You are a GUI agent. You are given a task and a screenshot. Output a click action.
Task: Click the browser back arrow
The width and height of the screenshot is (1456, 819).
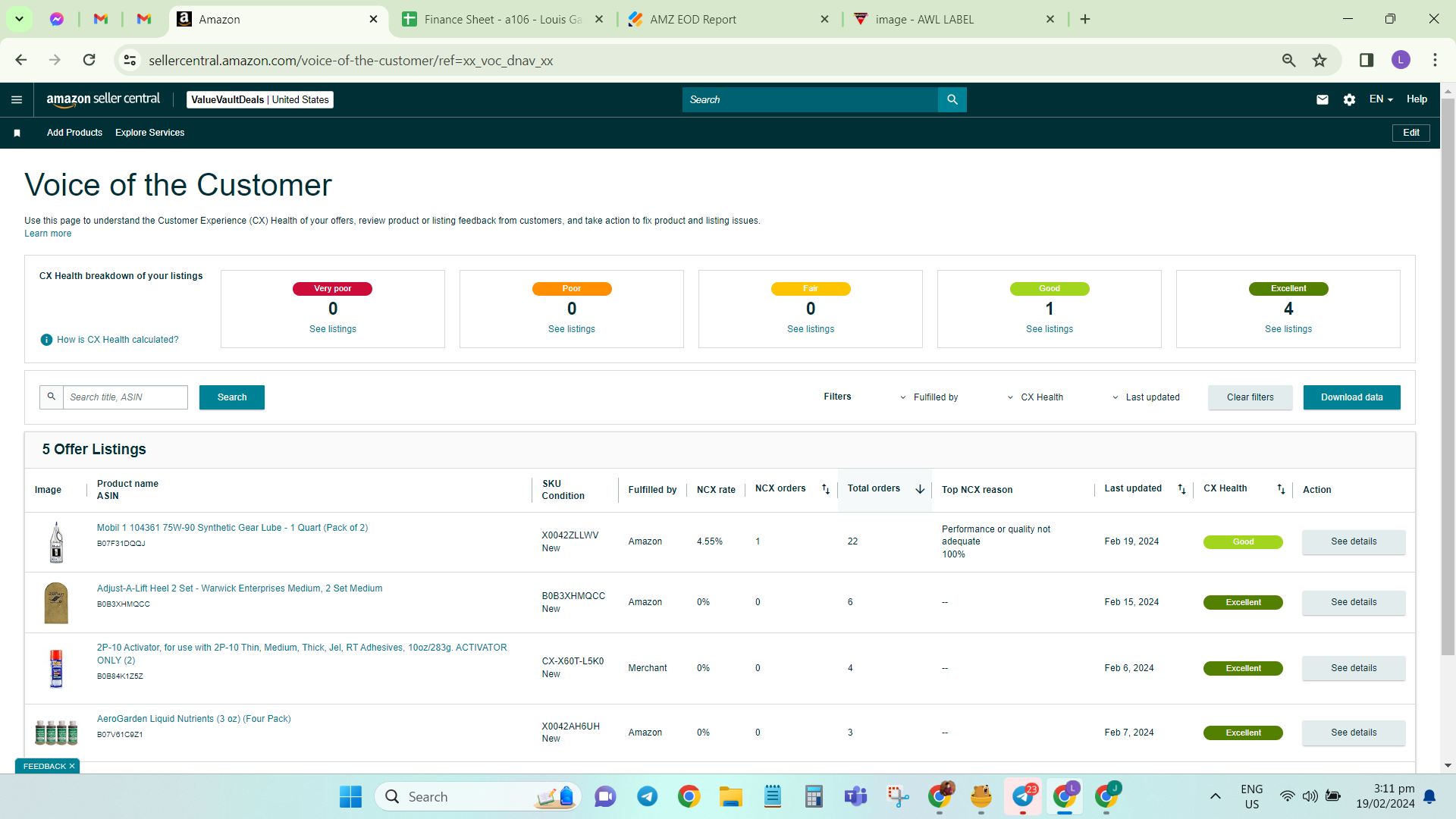click(x=21, y=60)
